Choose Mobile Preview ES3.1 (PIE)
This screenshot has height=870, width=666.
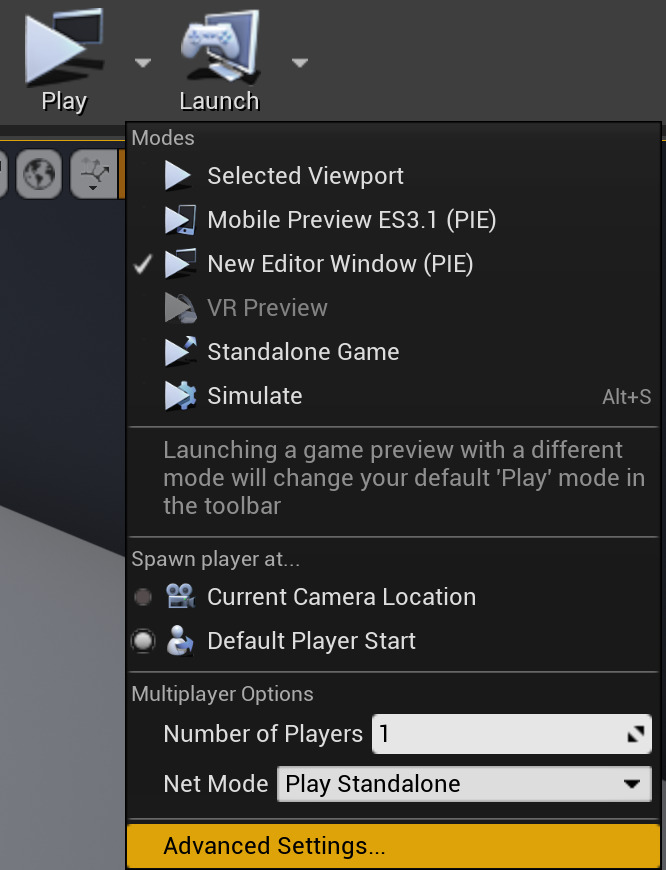[x=393, y=220]
